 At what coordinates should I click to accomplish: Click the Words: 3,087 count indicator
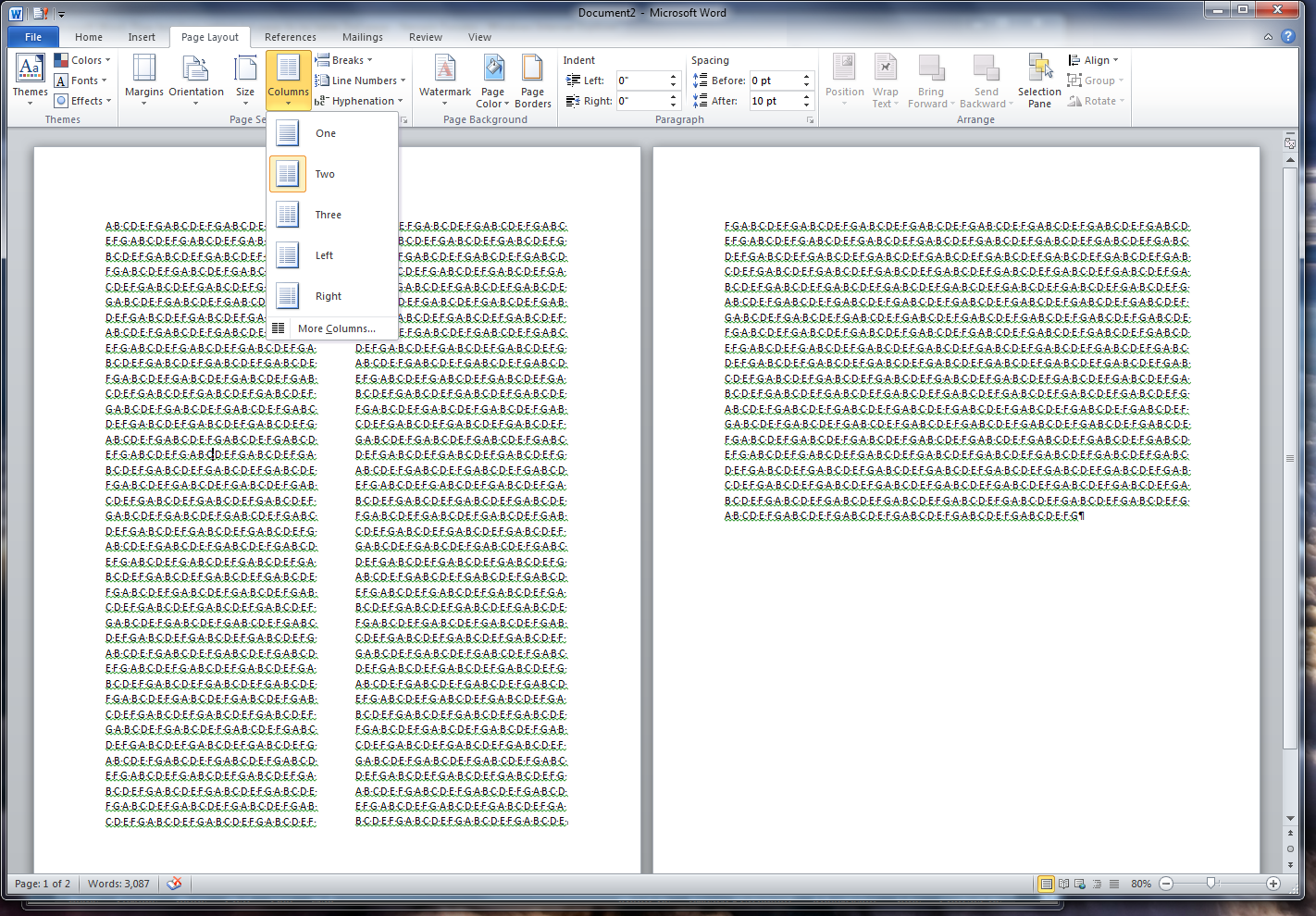(118, 884)
